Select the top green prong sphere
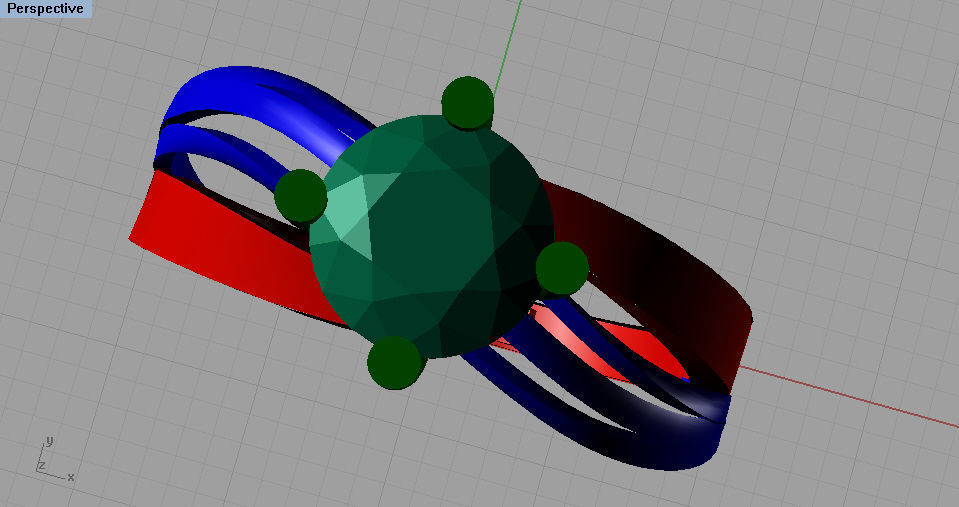This screenshot has width=959, height=507. click(x=467, y=103)
